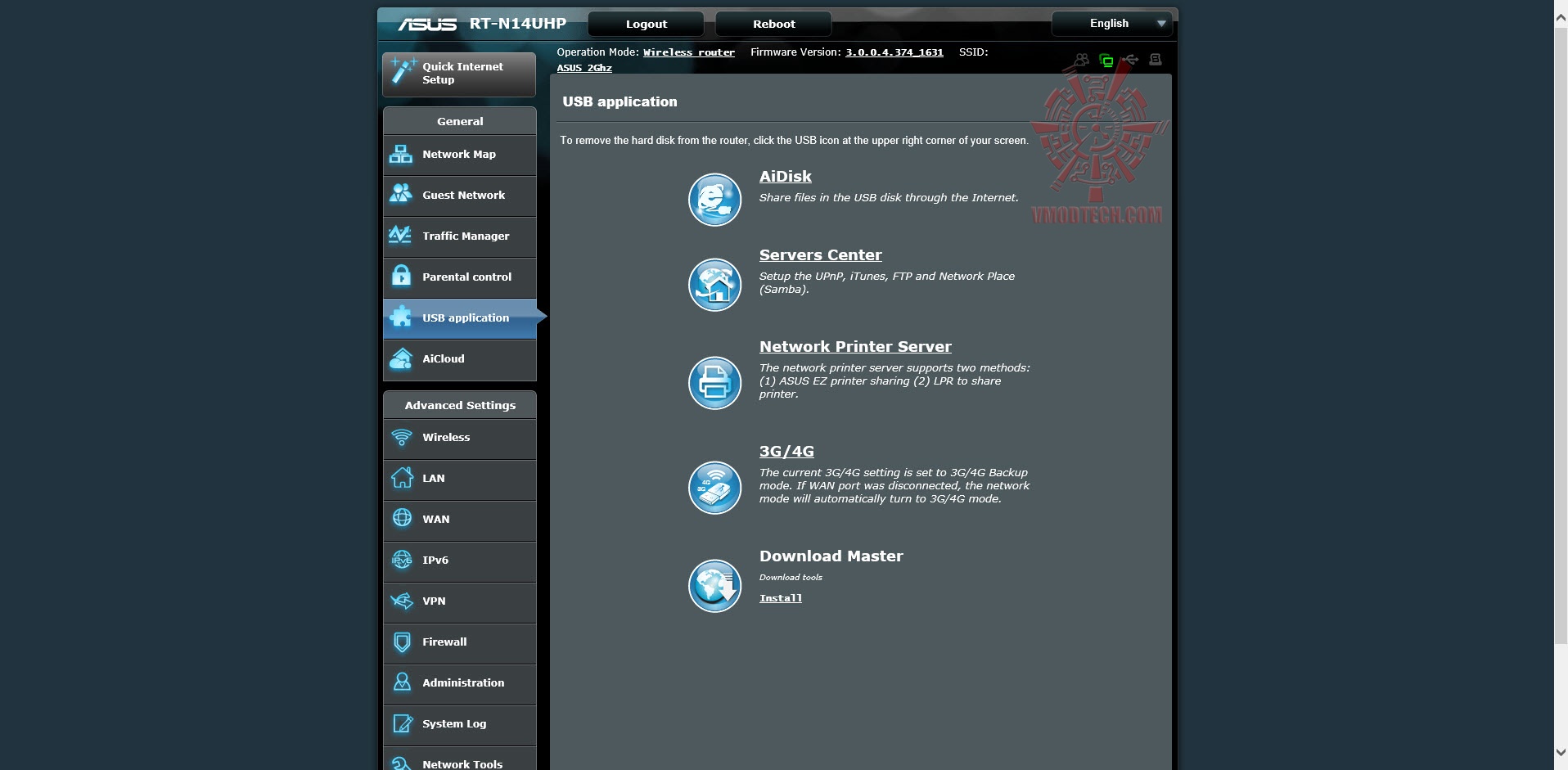Click the Traffic Manager graph icon
The width and height of the screenshot is (1568, 770).
point(401,235)
